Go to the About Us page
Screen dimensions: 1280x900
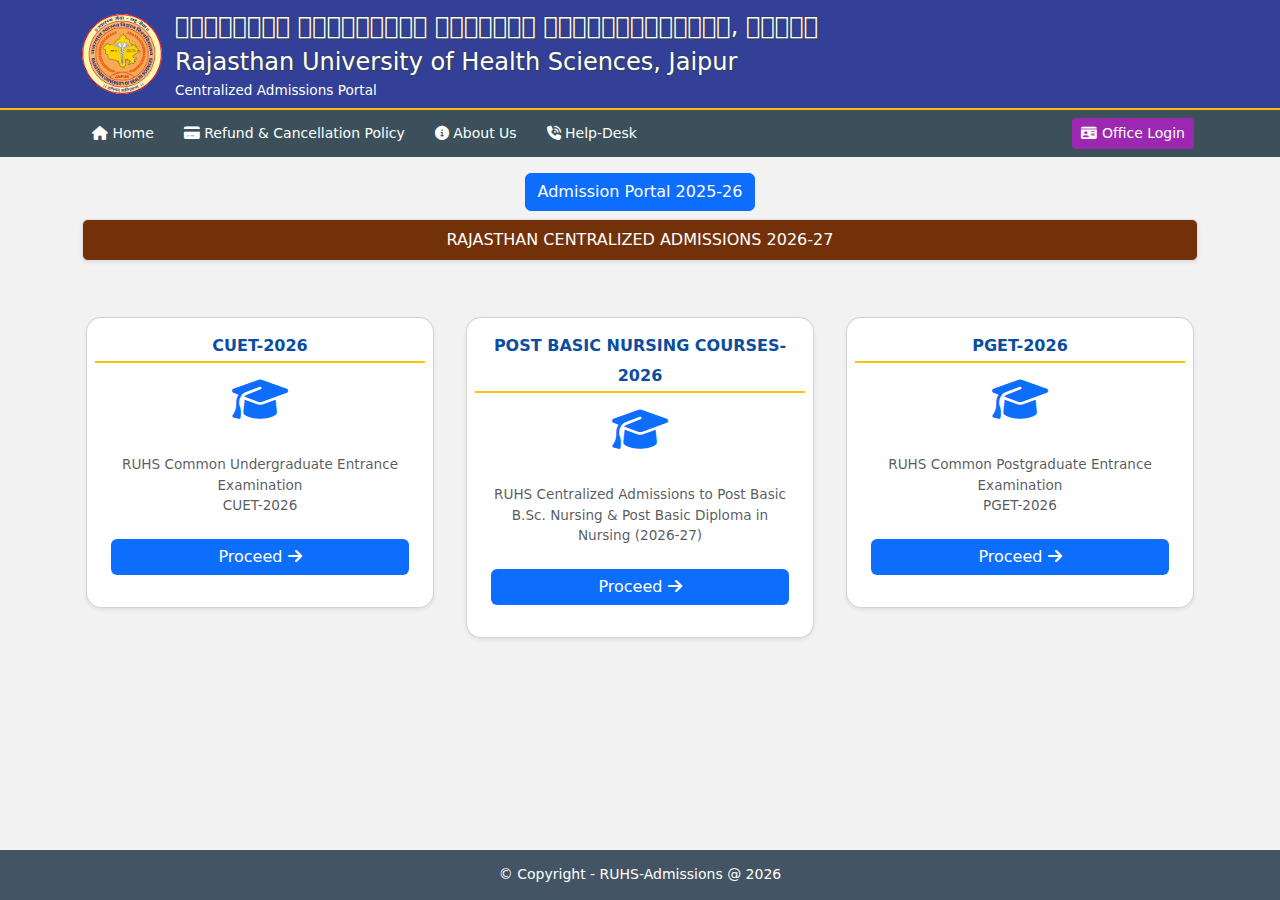point(476,133)
